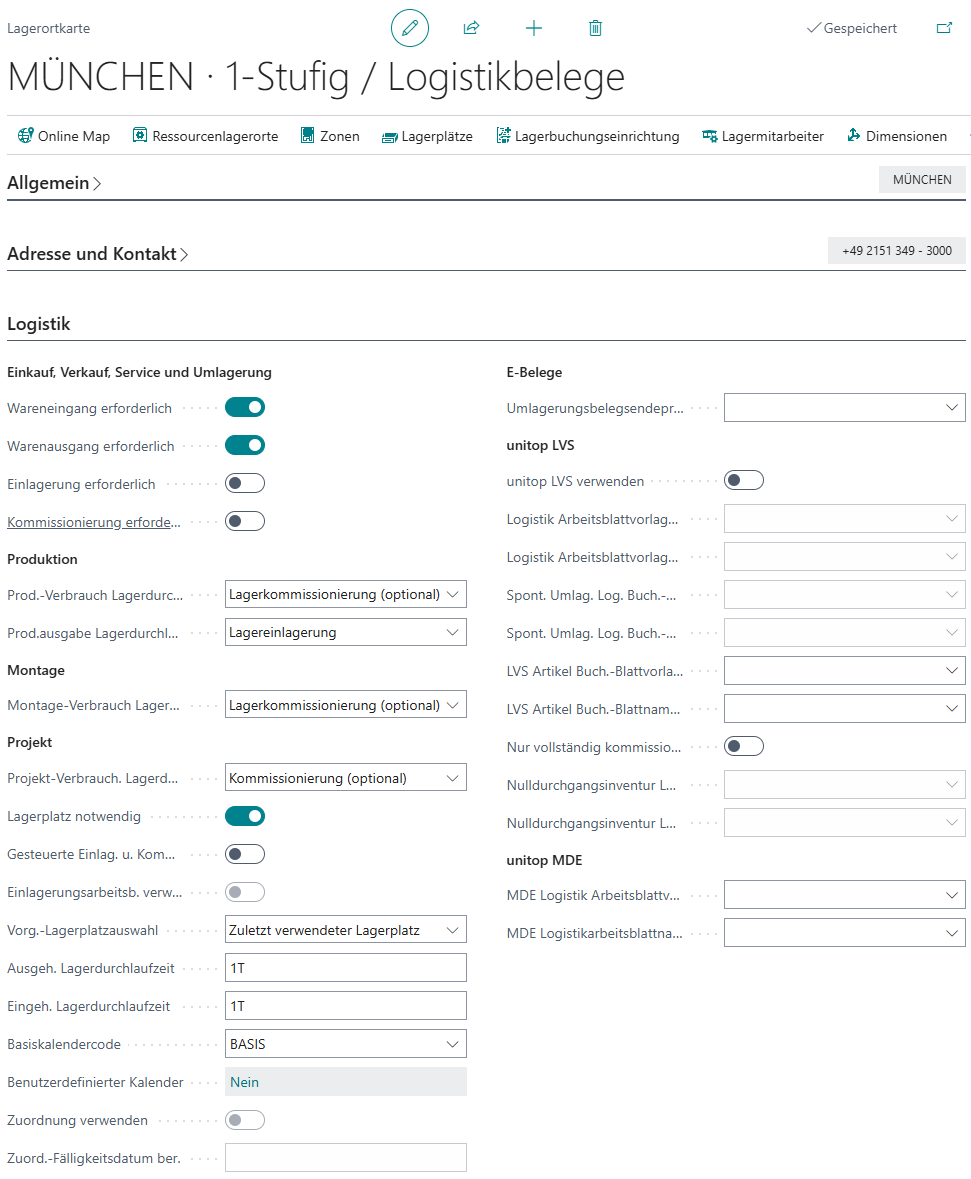Click Nein link for Benutzerdefinierter Kalender

245,1082
